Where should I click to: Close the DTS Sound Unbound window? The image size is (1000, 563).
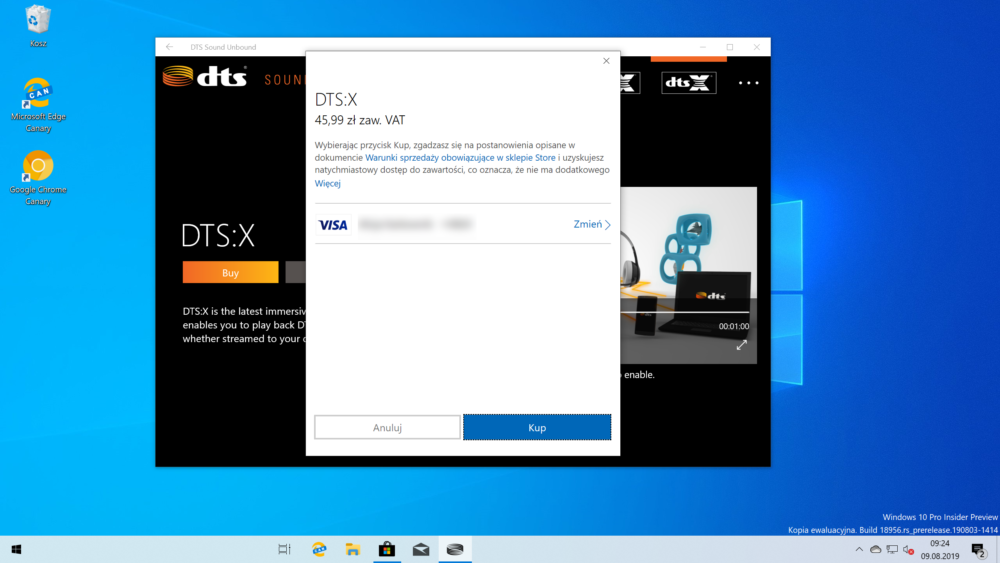pyautogui.click(x=756, y=47)
